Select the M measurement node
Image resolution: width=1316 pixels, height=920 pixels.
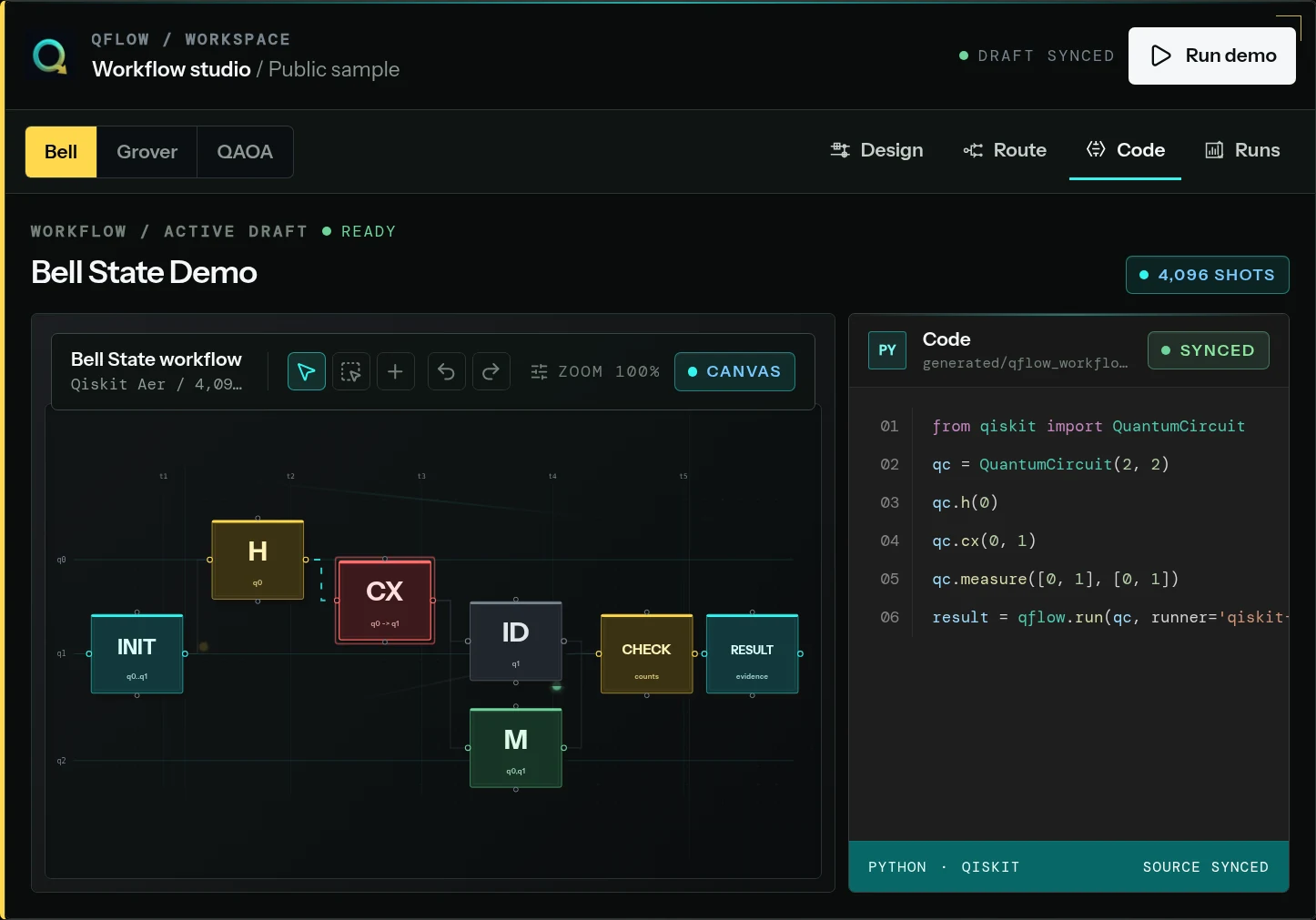[x=516, y=748]
